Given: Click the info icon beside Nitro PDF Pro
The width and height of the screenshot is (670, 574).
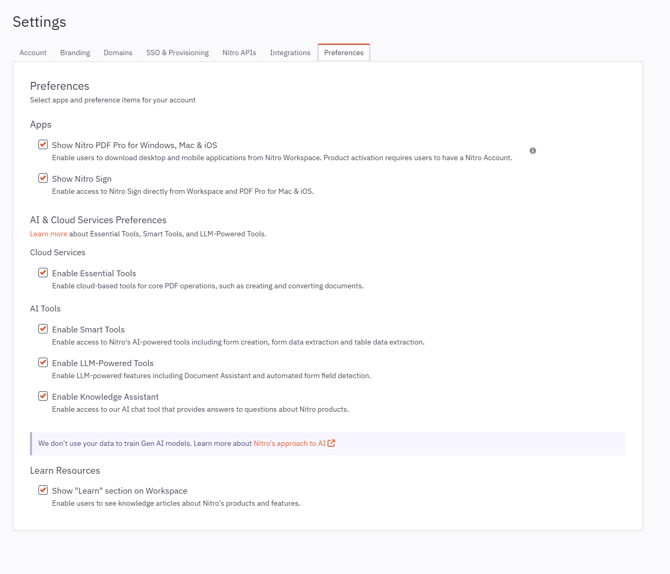Looking at the screenshot, I should coord(533,151).
